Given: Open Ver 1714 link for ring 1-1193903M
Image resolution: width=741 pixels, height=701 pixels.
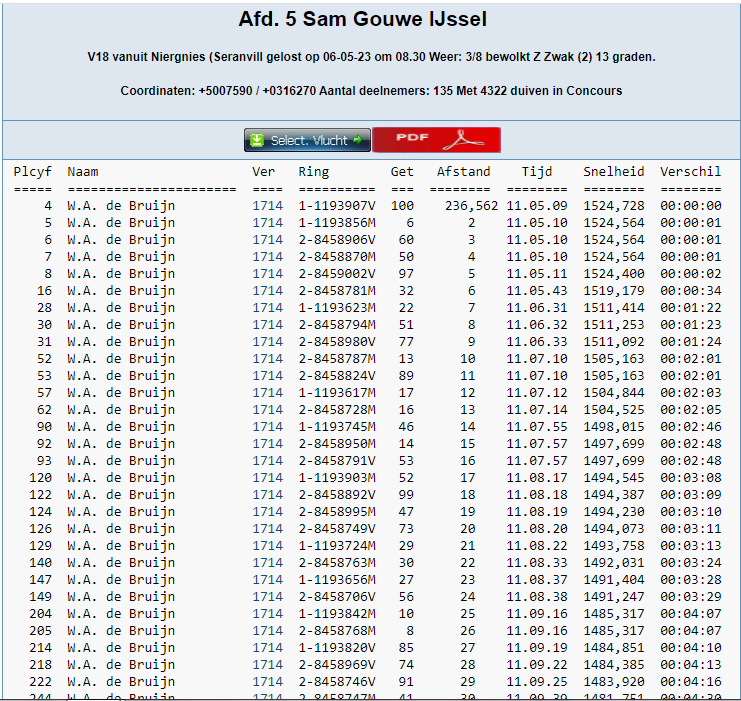Looking at the screenshot, I should coord(267,478).
